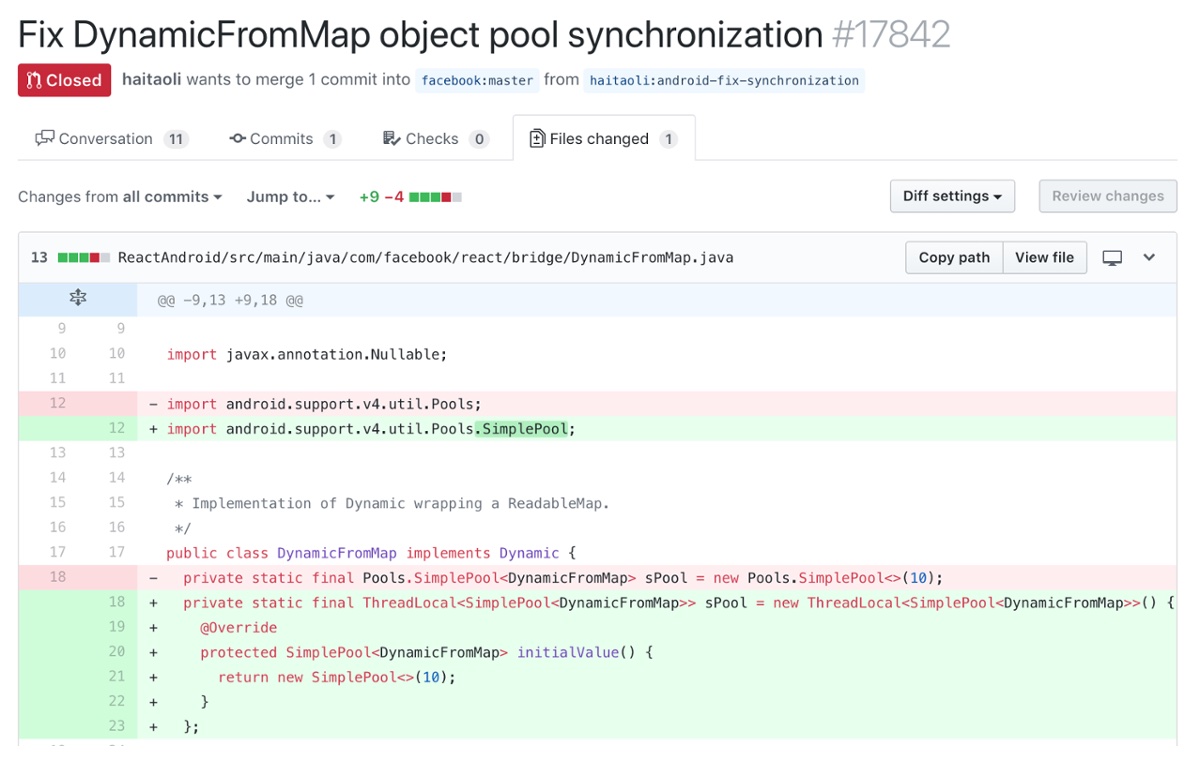
Task: Click the expand-all diff hunk icon
Action: pos(78,297)
